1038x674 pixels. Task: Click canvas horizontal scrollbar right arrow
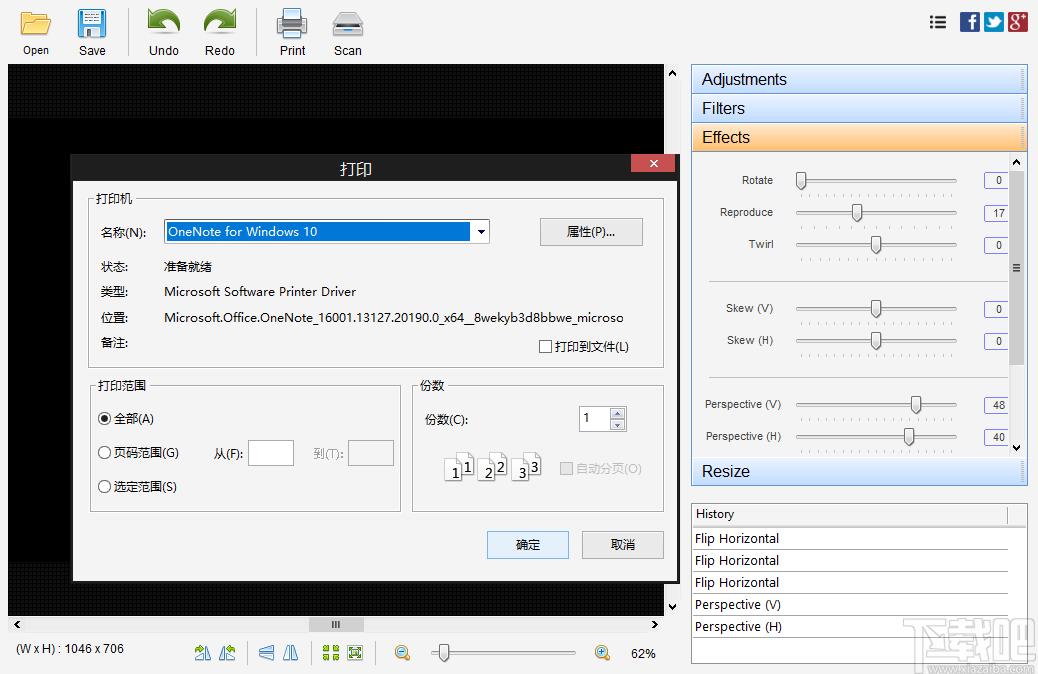pos(654,624)
